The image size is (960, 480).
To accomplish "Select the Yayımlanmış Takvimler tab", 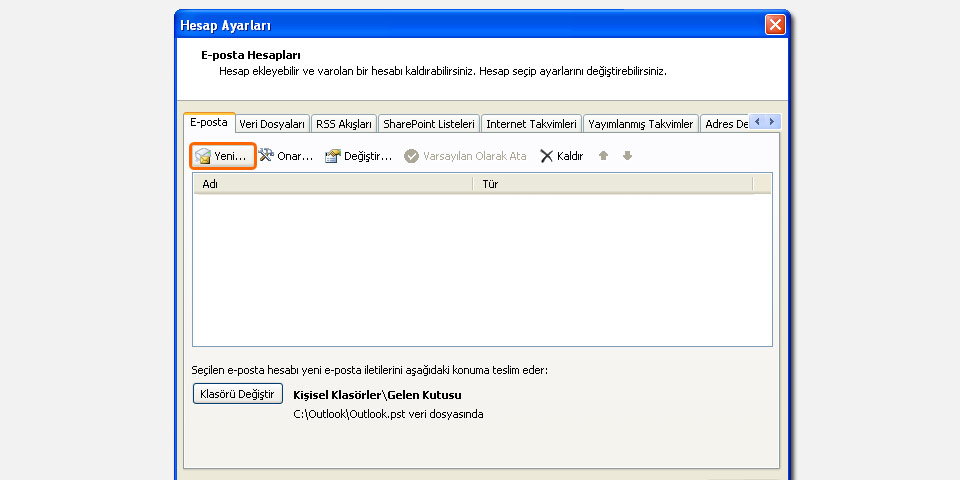I will [640, 124].
